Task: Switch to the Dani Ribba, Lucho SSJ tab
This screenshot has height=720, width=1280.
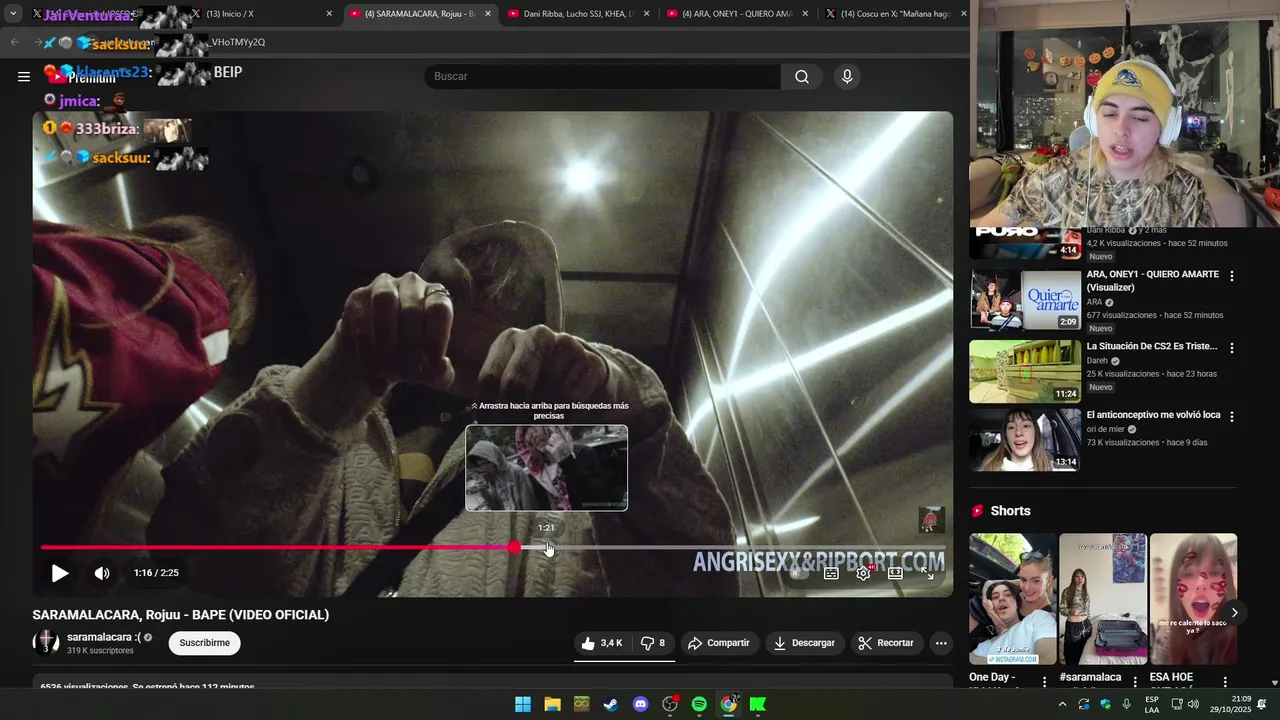Action: [580, 14]
